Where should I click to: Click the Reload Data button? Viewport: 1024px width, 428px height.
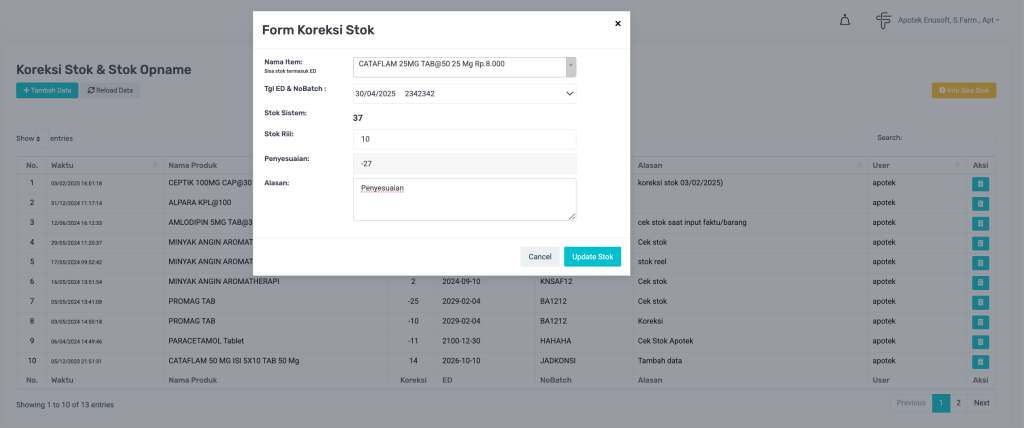pos(110,90)
